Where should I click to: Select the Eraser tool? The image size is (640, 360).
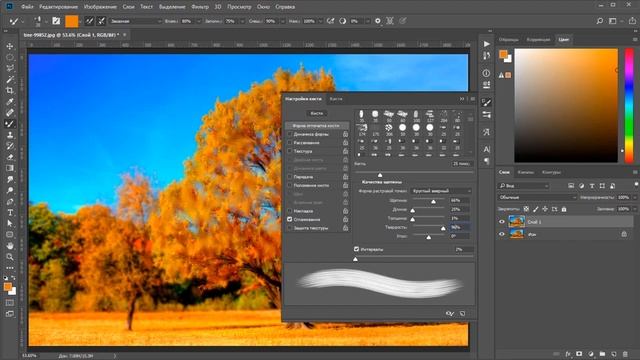[x=10, y=157]
